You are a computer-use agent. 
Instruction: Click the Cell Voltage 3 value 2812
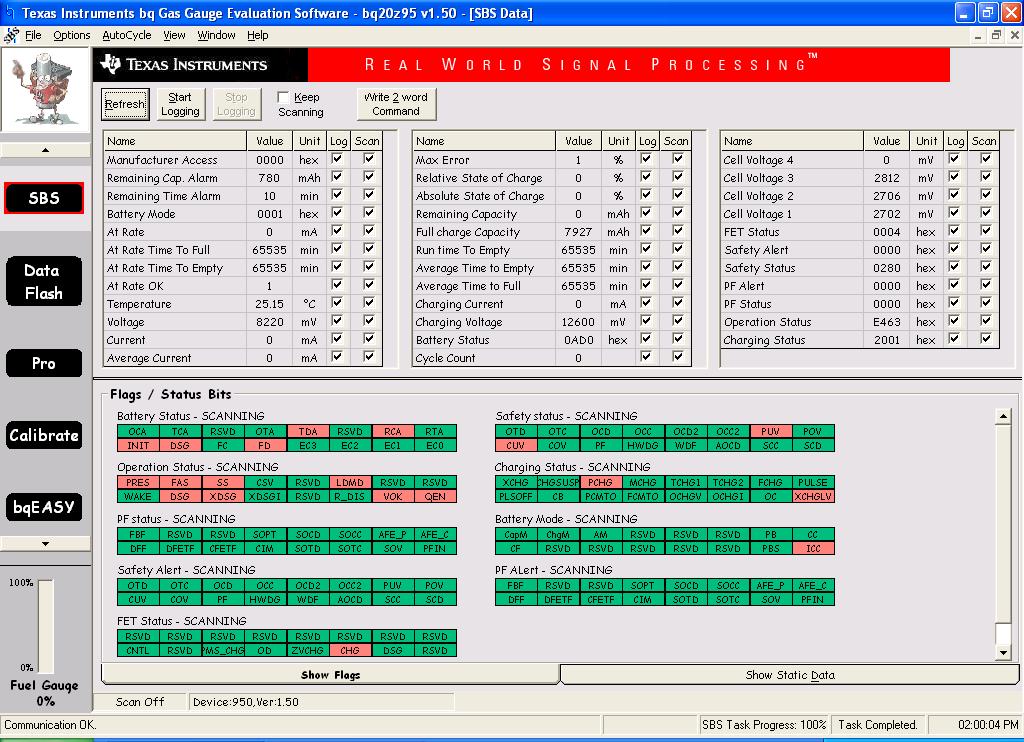pos(887,178)
